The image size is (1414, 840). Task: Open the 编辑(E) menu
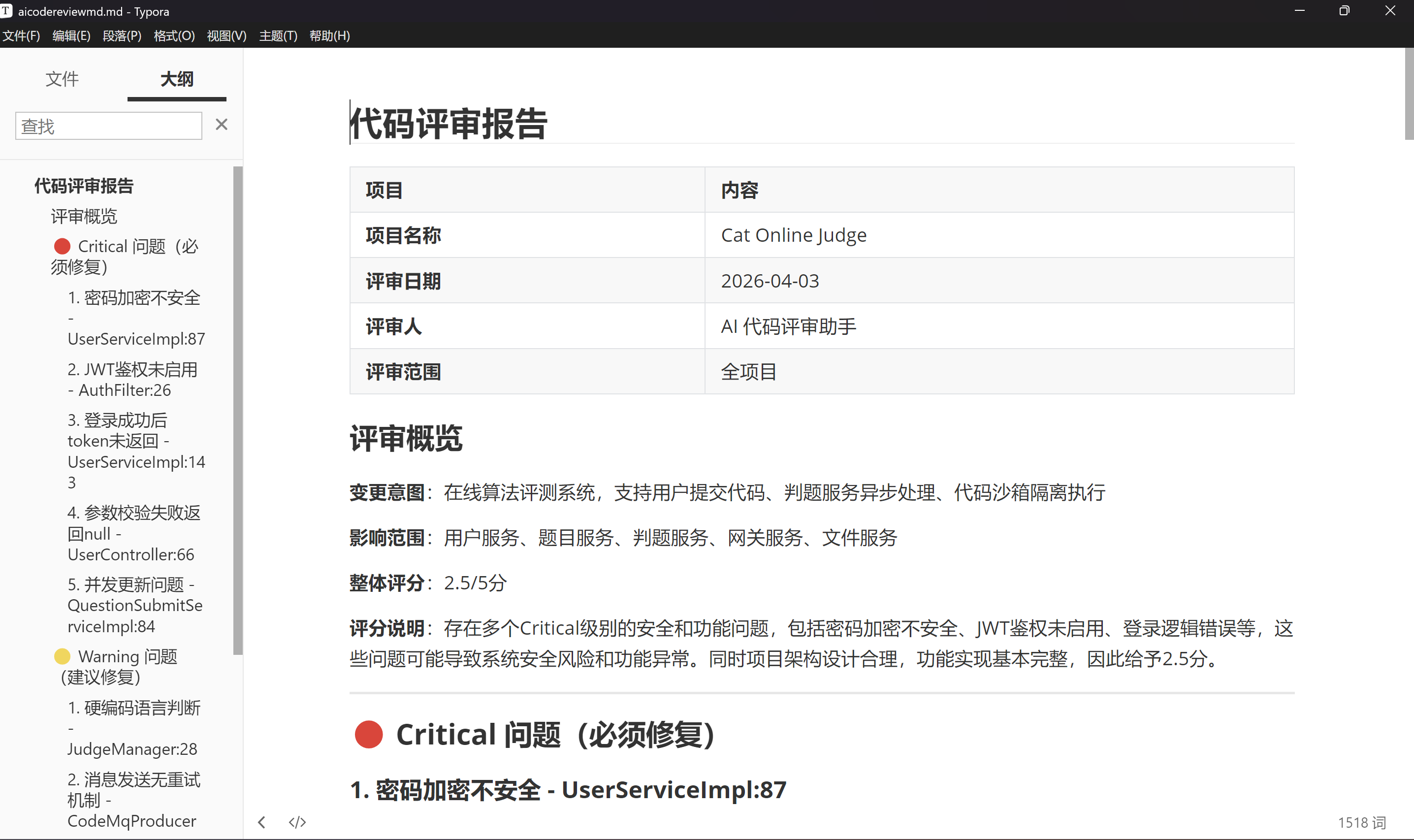[71, 35]
